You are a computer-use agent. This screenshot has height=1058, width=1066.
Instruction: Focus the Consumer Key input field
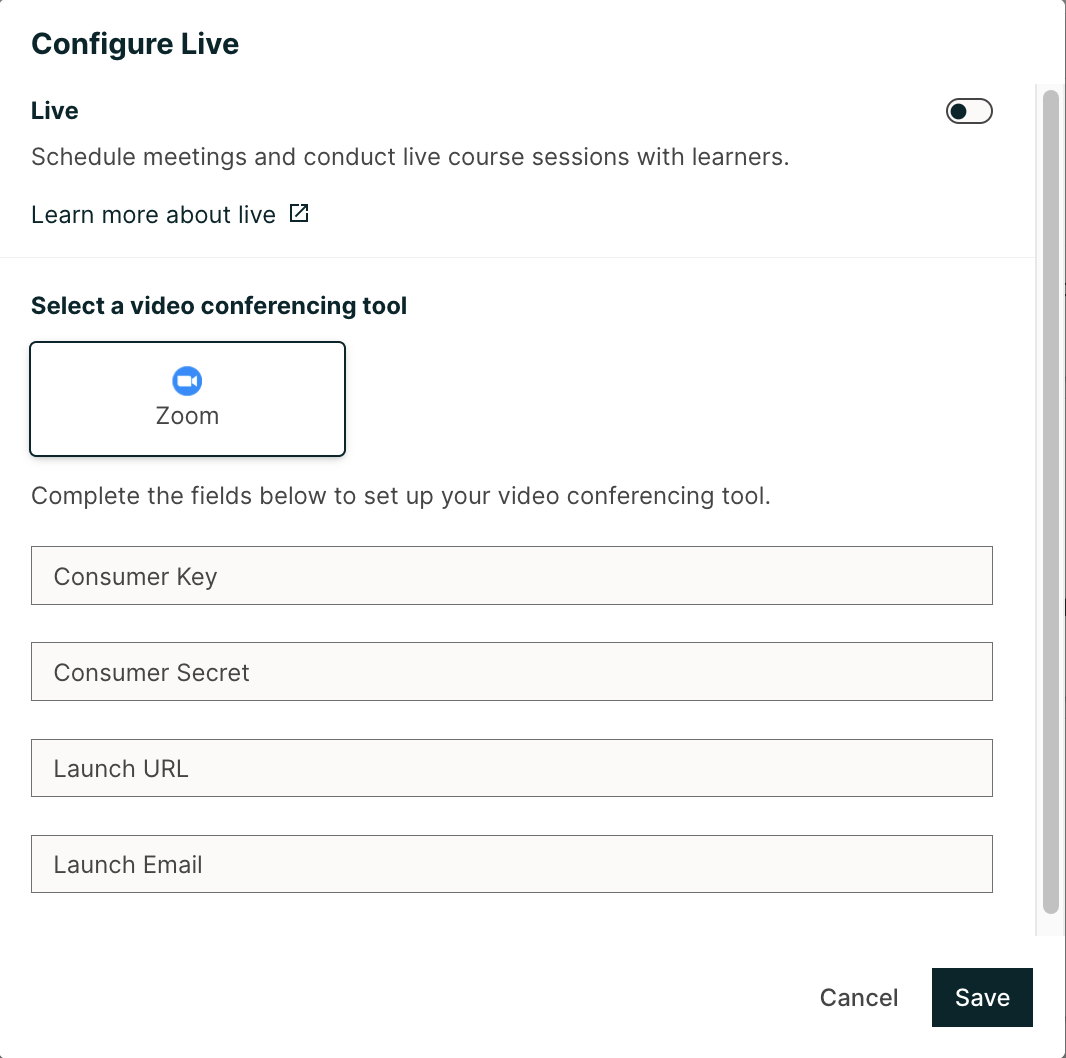[511, 576]
